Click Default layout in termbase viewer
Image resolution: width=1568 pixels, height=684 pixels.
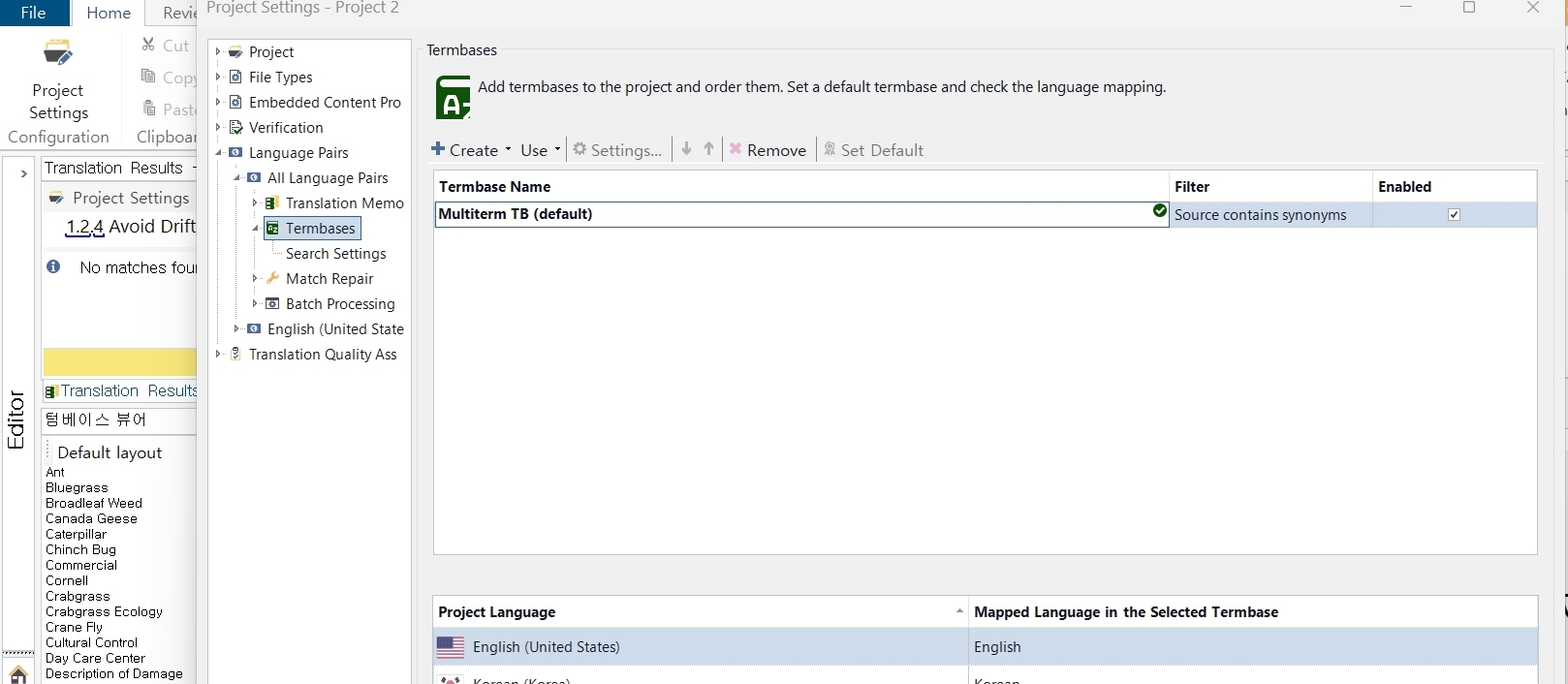coord(110,452)
